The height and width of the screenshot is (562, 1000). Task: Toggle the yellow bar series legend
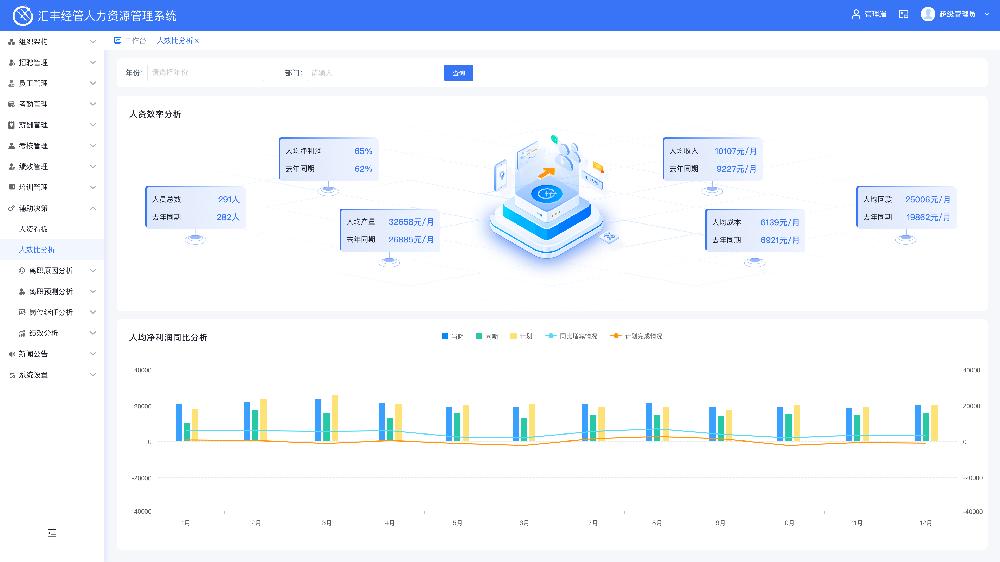pyautogui.click(x=521, y=336)
